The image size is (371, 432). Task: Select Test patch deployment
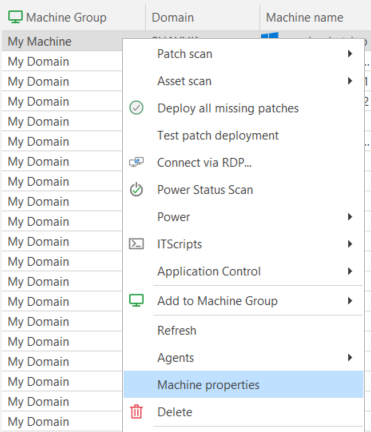(243, 135)
